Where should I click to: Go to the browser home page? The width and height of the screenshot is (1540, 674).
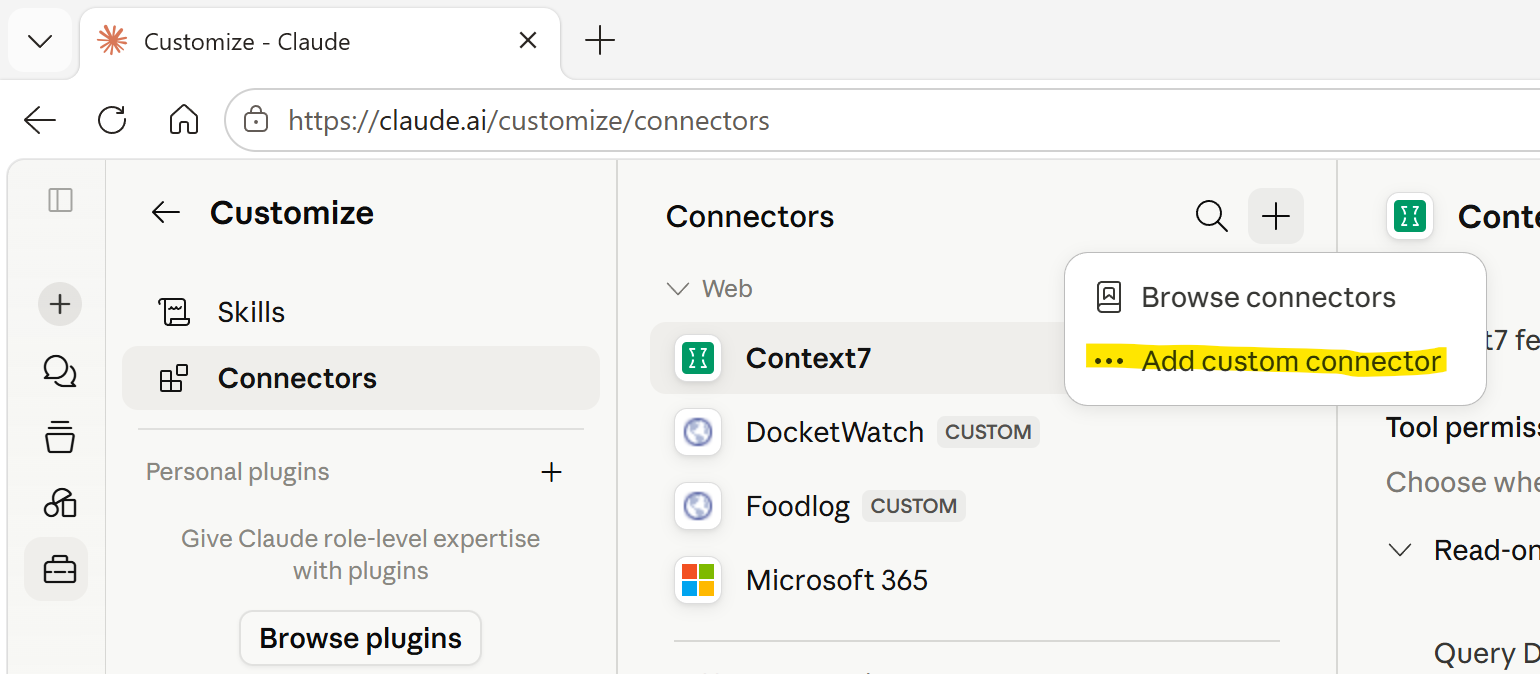(184, 121)
